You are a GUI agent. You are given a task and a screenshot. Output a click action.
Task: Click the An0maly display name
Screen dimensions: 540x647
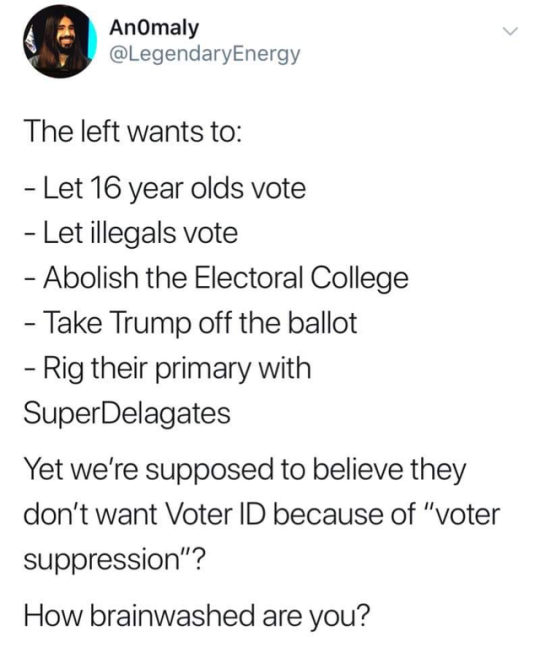[154, 28]
